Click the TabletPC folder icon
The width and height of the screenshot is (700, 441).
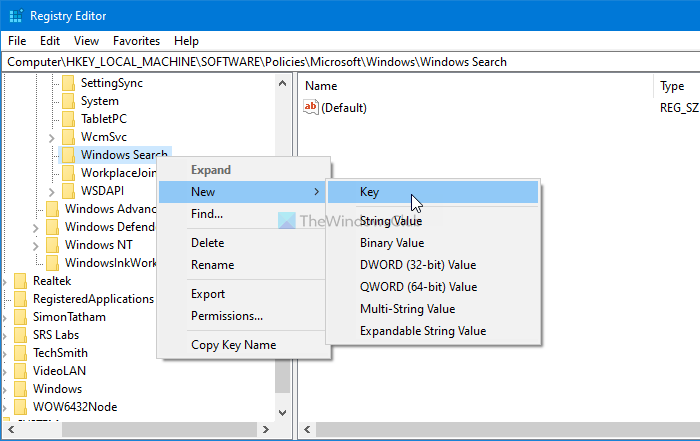point(68,119)
